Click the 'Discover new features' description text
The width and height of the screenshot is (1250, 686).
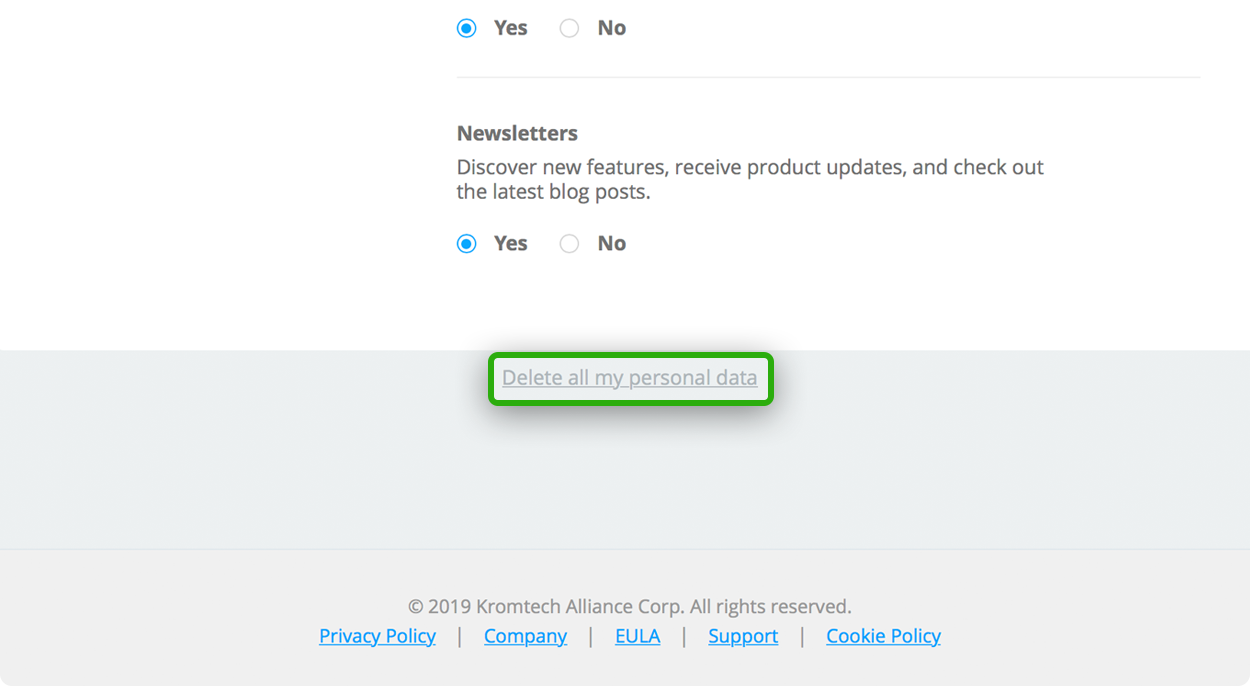(x=750, y=179)
